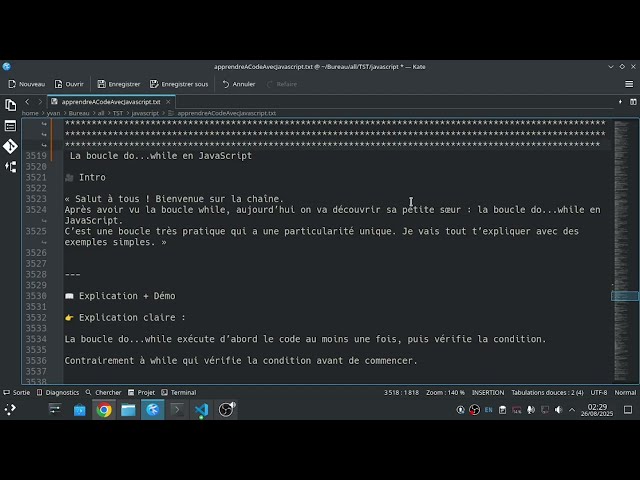This screenshot has height=480, width=640.
Task: Open the Documents sidebar panel icon
Action: point(10,105)
